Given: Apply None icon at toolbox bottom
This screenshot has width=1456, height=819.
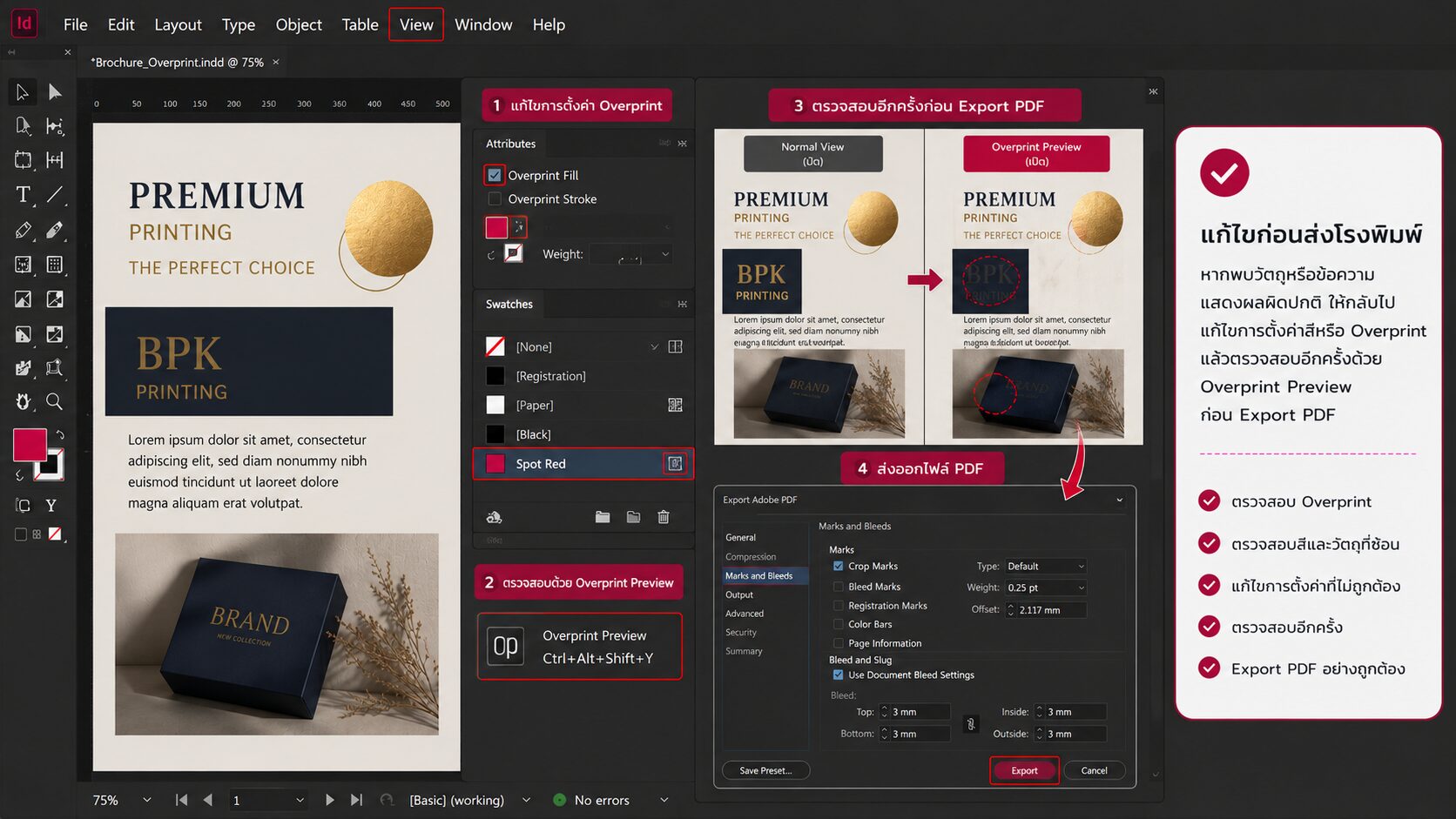Looking at the screenshot, I should coord(55,534).
